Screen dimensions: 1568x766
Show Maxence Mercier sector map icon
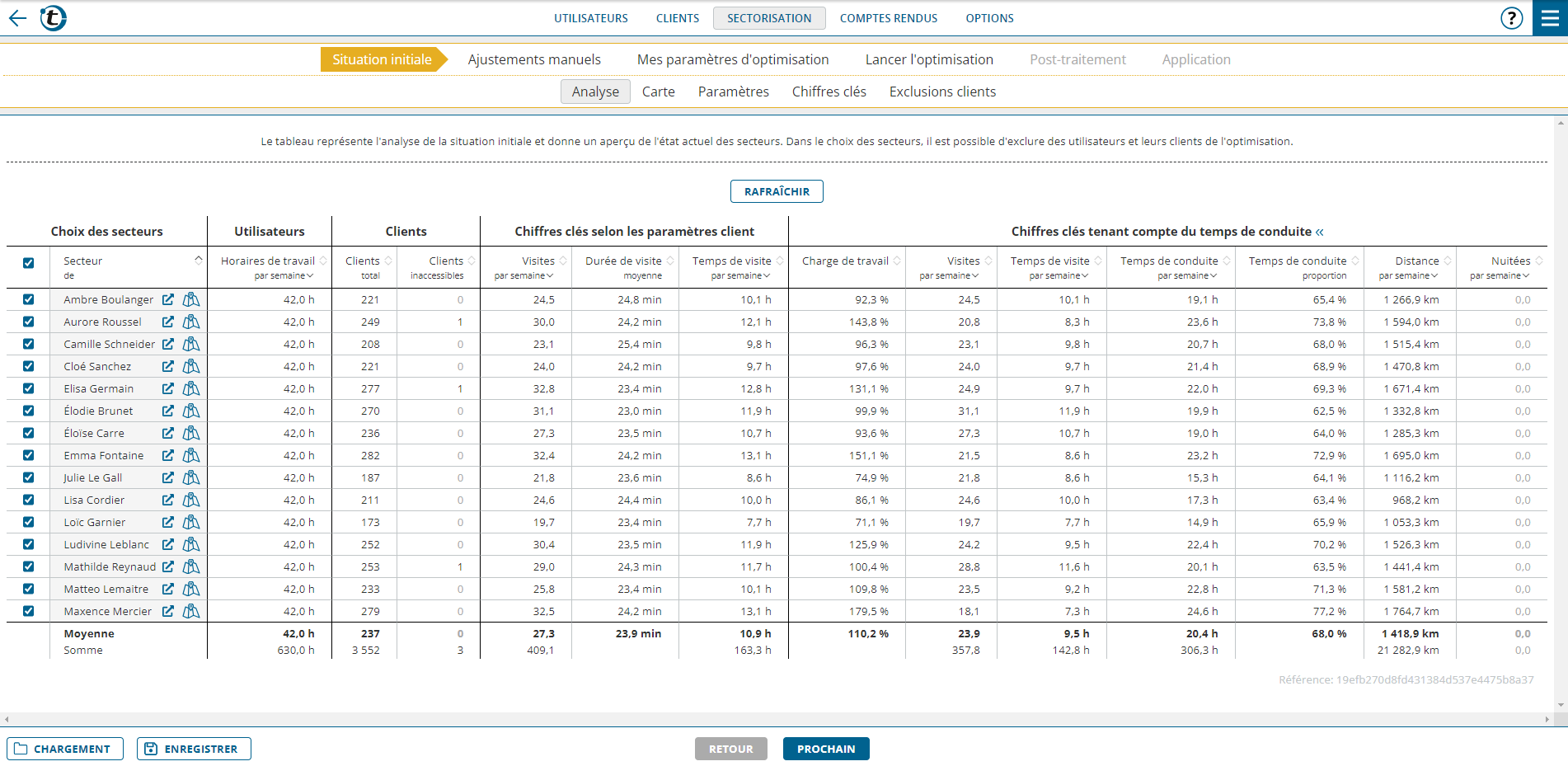pos(191,611)
